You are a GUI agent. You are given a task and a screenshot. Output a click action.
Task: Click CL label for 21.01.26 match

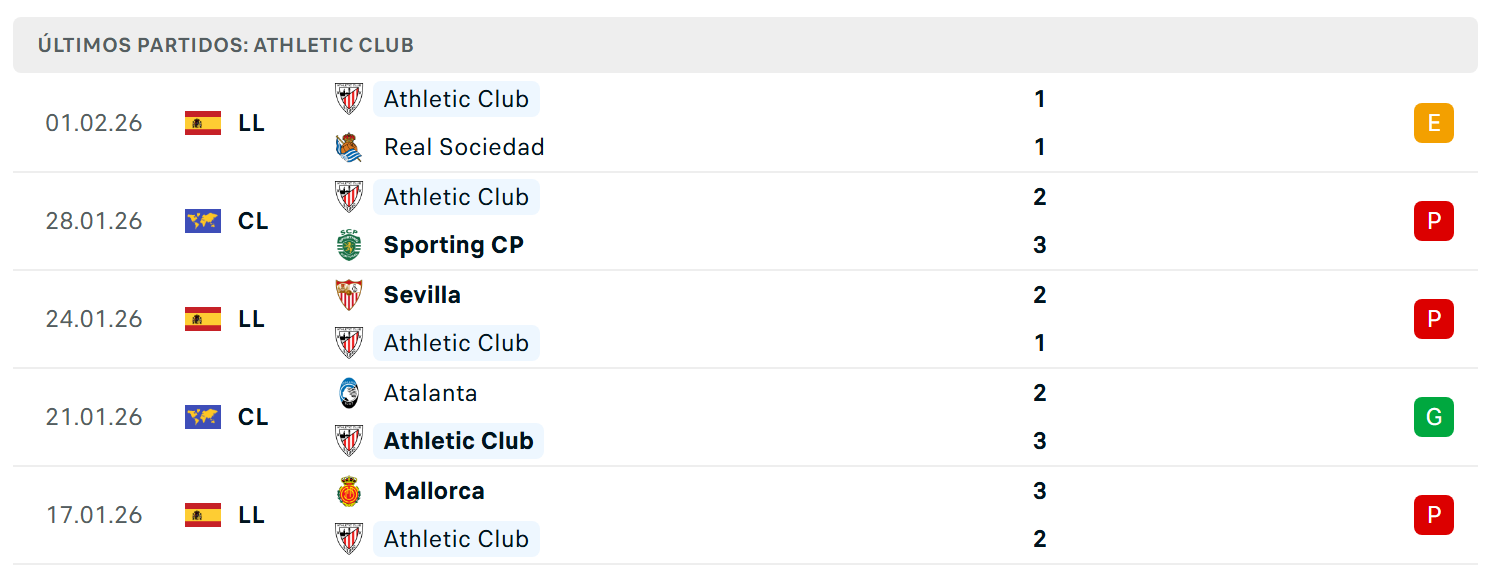(253, 417)
